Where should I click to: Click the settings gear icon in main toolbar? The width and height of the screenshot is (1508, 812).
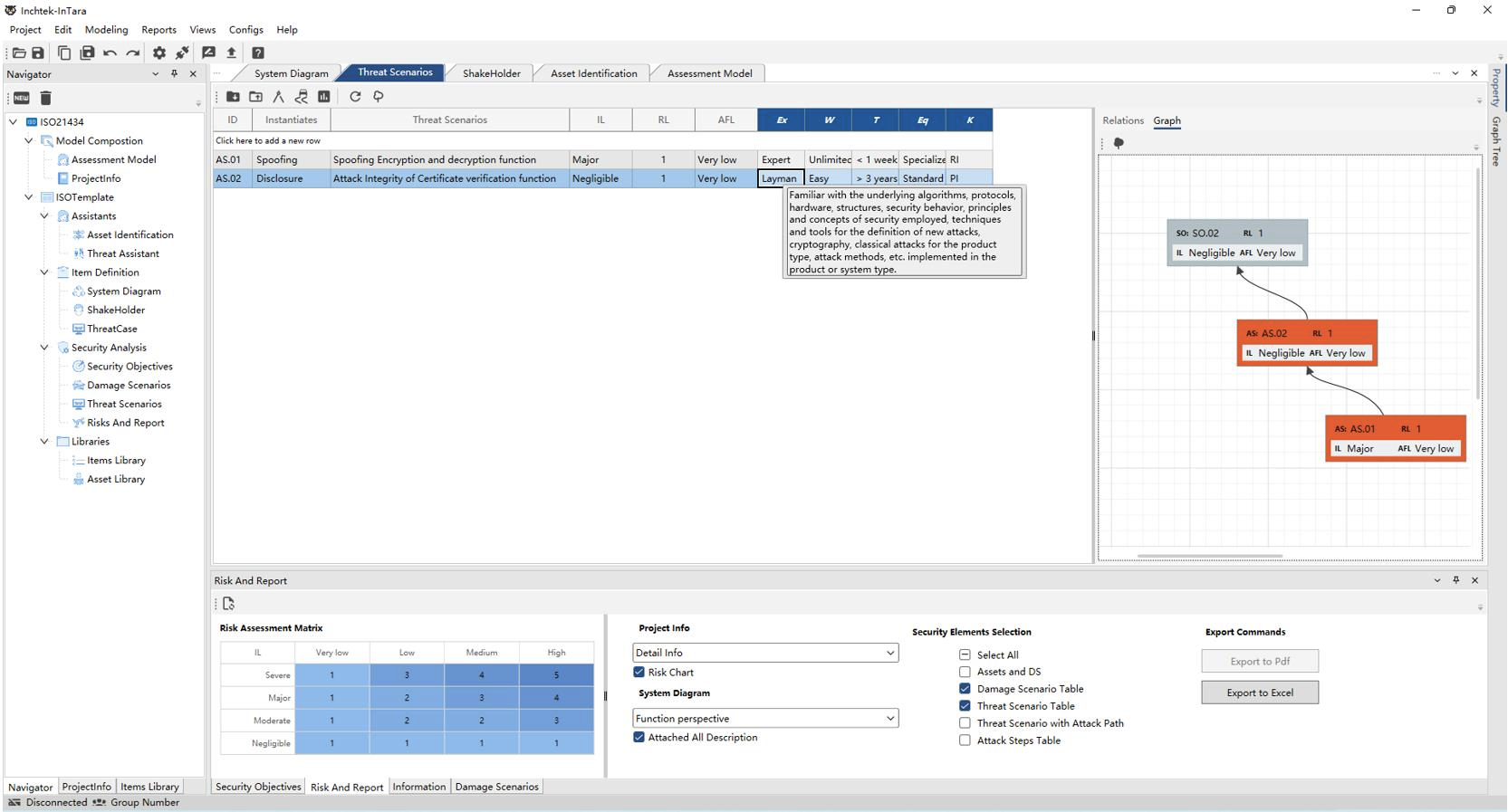[159, 53]
